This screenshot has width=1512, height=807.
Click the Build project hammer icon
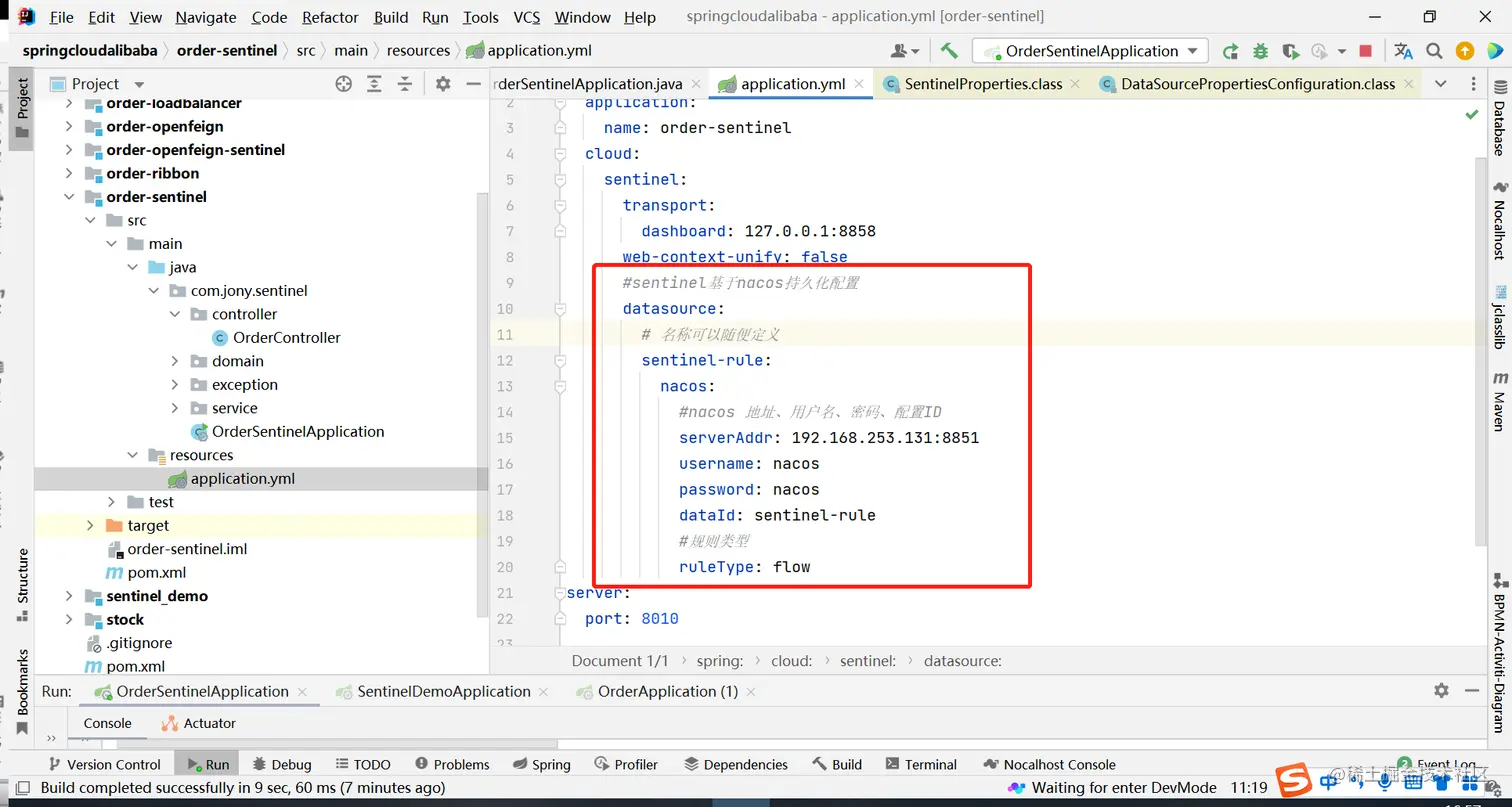949,51
